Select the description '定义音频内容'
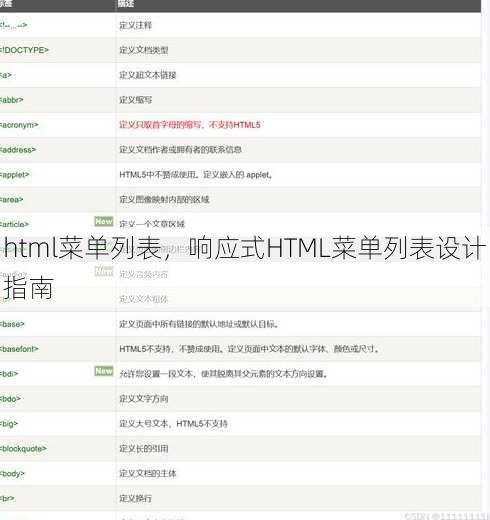490x520 pixels. (x=144, y=274)
